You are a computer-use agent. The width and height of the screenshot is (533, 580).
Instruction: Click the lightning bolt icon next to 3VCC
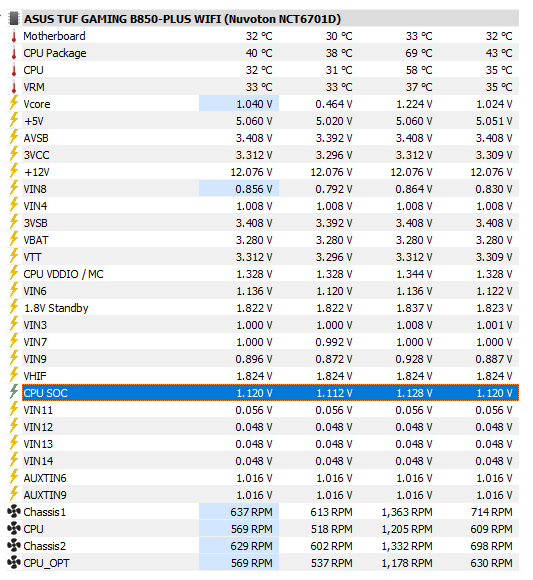pyautogui.click(x=14, y=155)
